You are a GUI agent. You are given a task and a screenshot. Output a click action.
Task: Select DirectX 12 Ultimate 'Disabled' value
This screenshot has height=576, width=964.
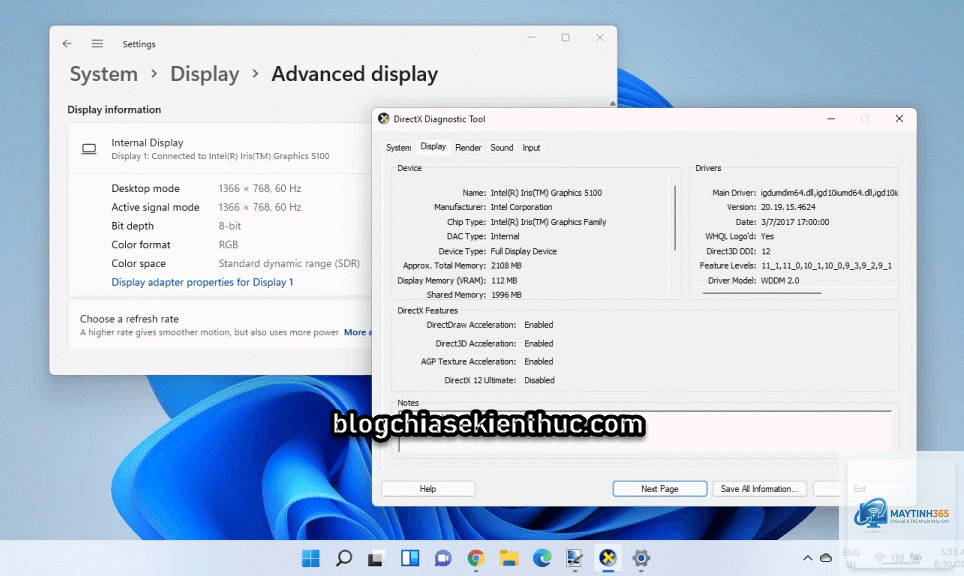coord(539,381)
